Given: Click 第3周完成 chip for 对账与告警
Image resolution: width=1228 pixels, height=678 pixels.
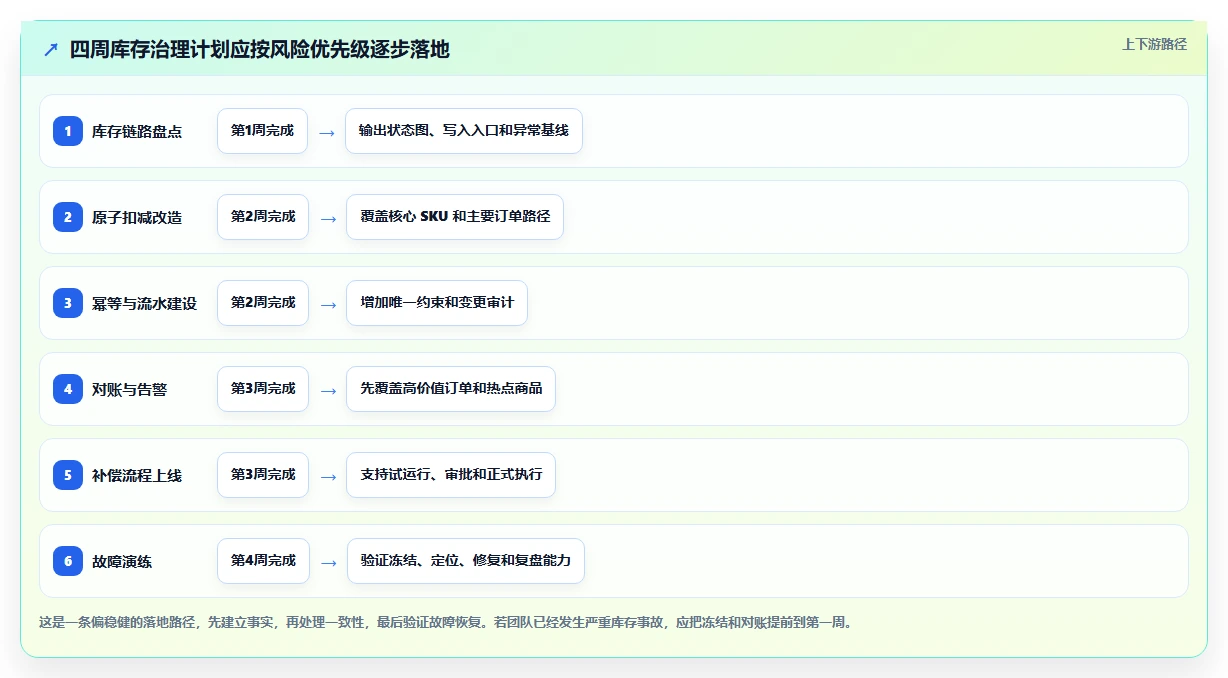Looking at the screenshot, I should point(263,389).
